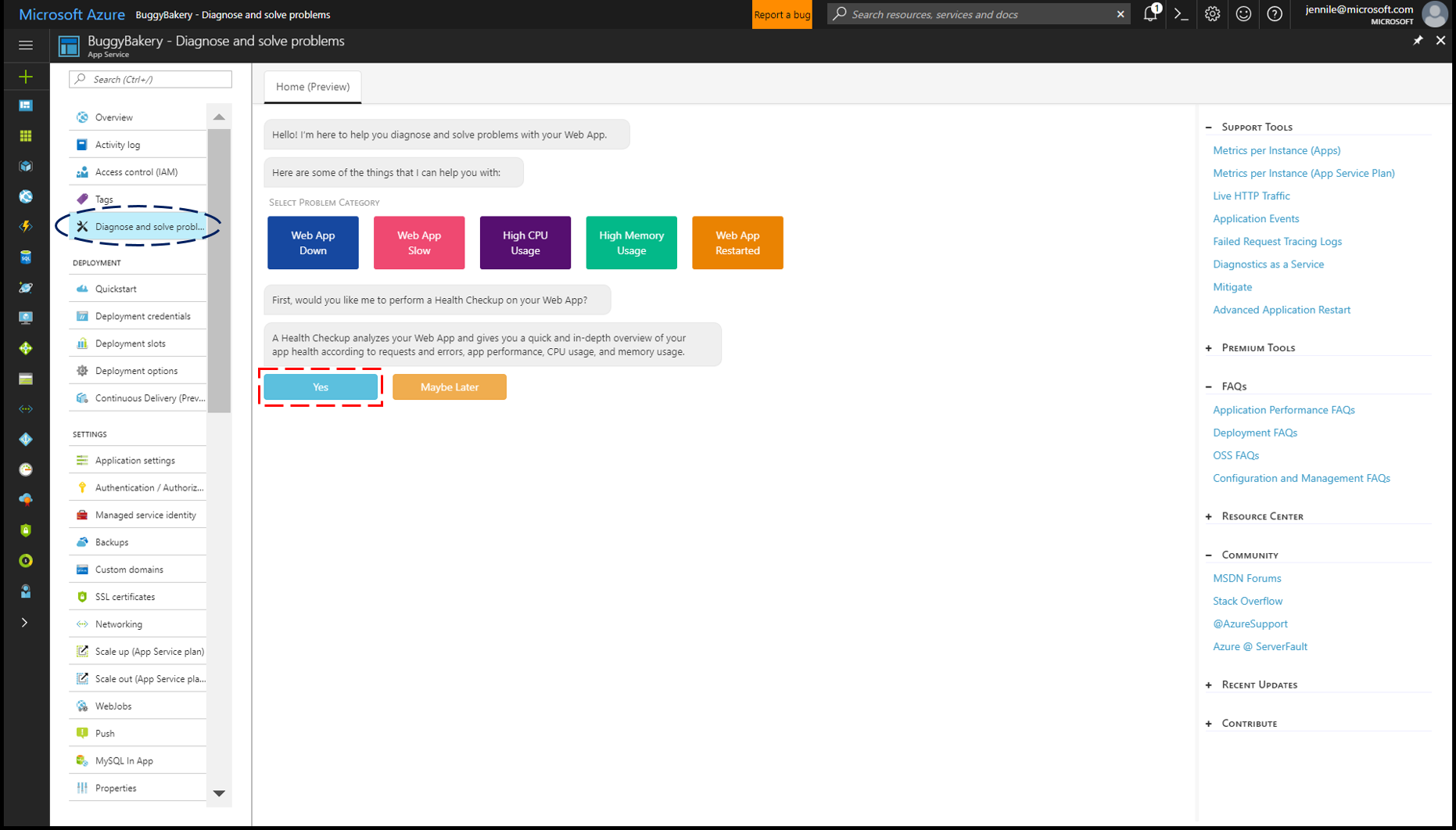This screenshot has width=1456, height=830.
Task: Open the notifications bell icon
Action: point(1149,14)
